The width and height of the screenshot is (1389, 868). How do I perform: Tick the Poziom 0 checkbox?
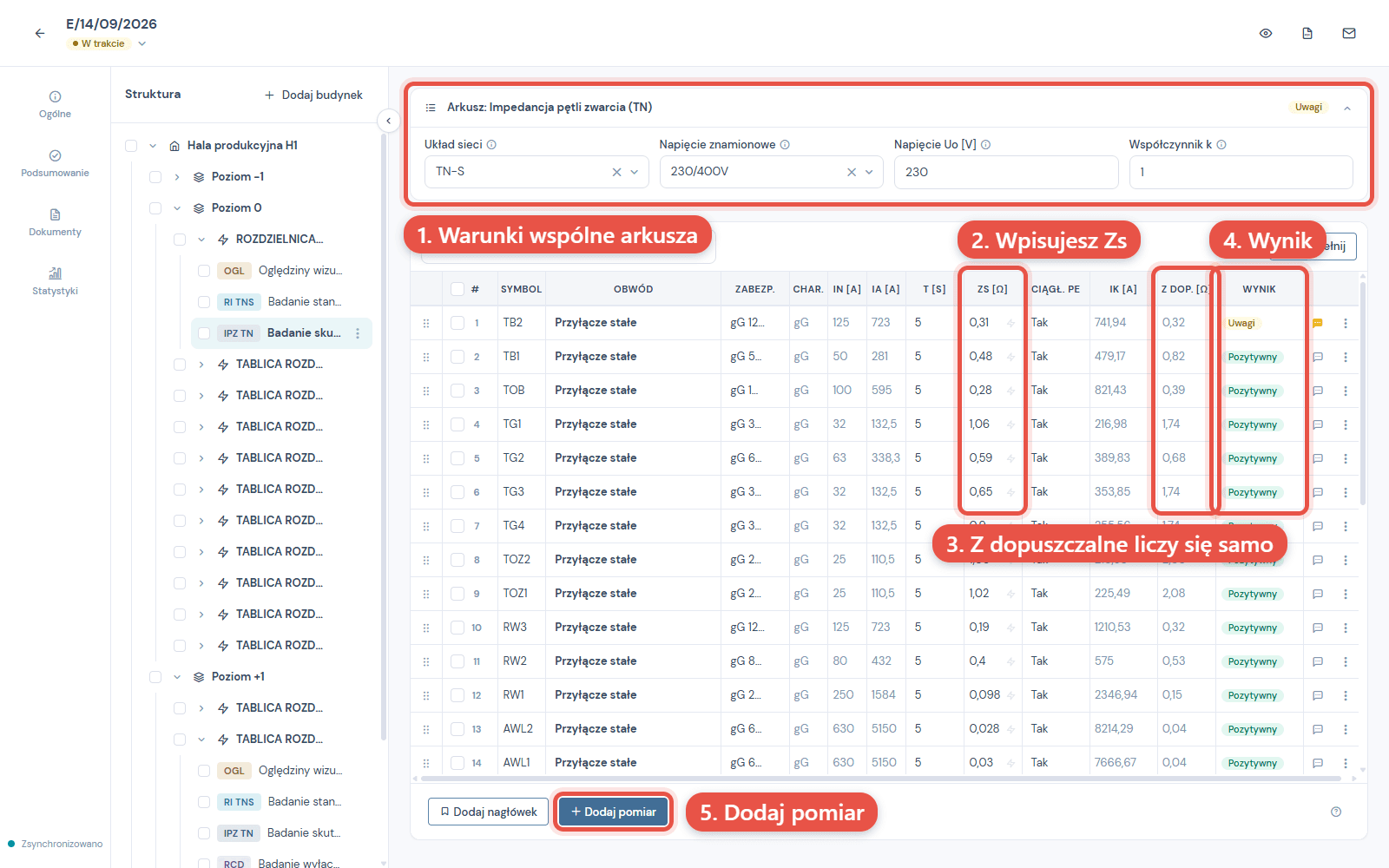click(x=155, y=208)
